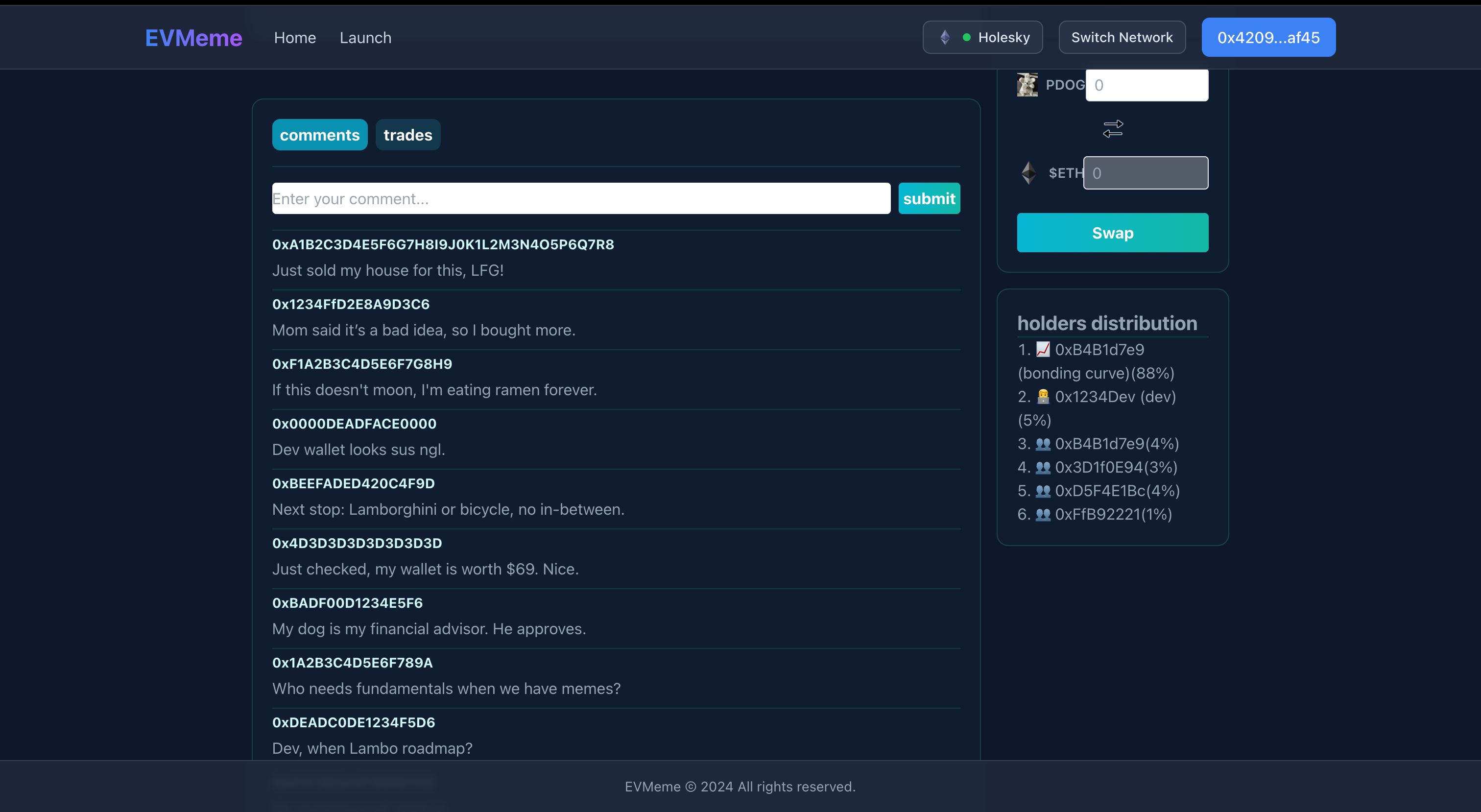
Task: Click the PDOG amount input field
Action: click(x=1147, y=85)
